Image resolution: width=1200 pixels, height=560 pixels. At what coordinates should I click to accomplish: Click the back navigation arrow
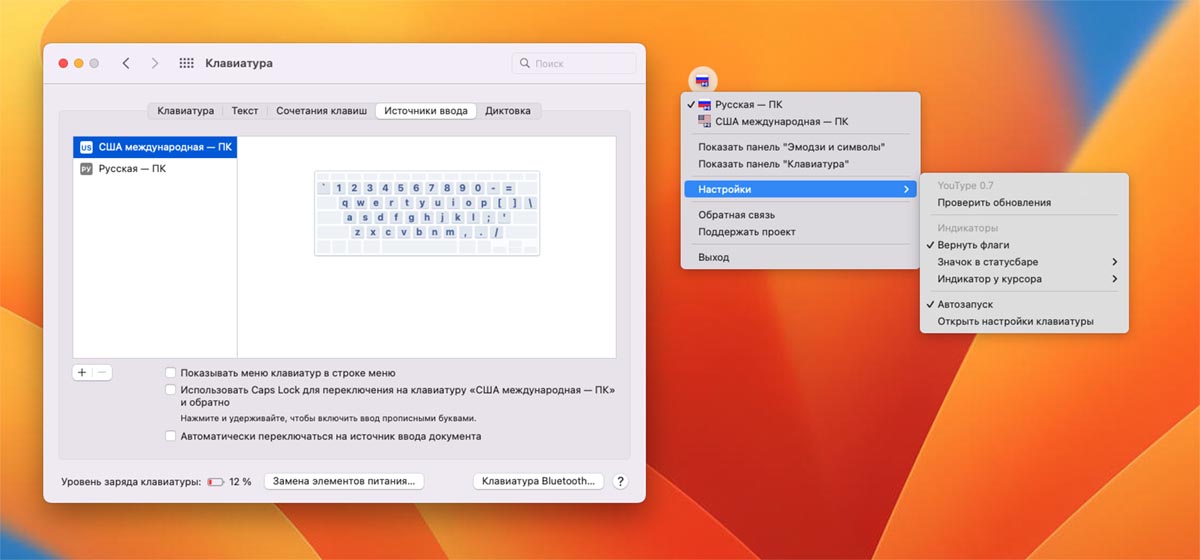[x=125, y=63]
